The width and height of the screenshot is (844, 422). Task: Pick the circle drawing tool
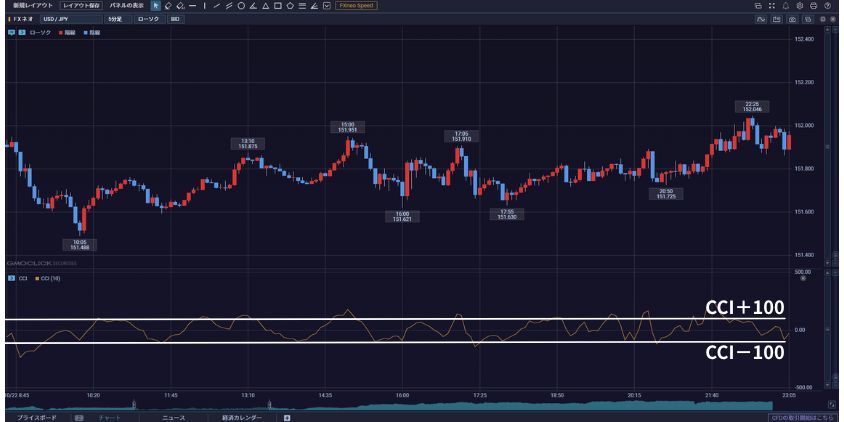pyautogui.click(x=241, y=6)
